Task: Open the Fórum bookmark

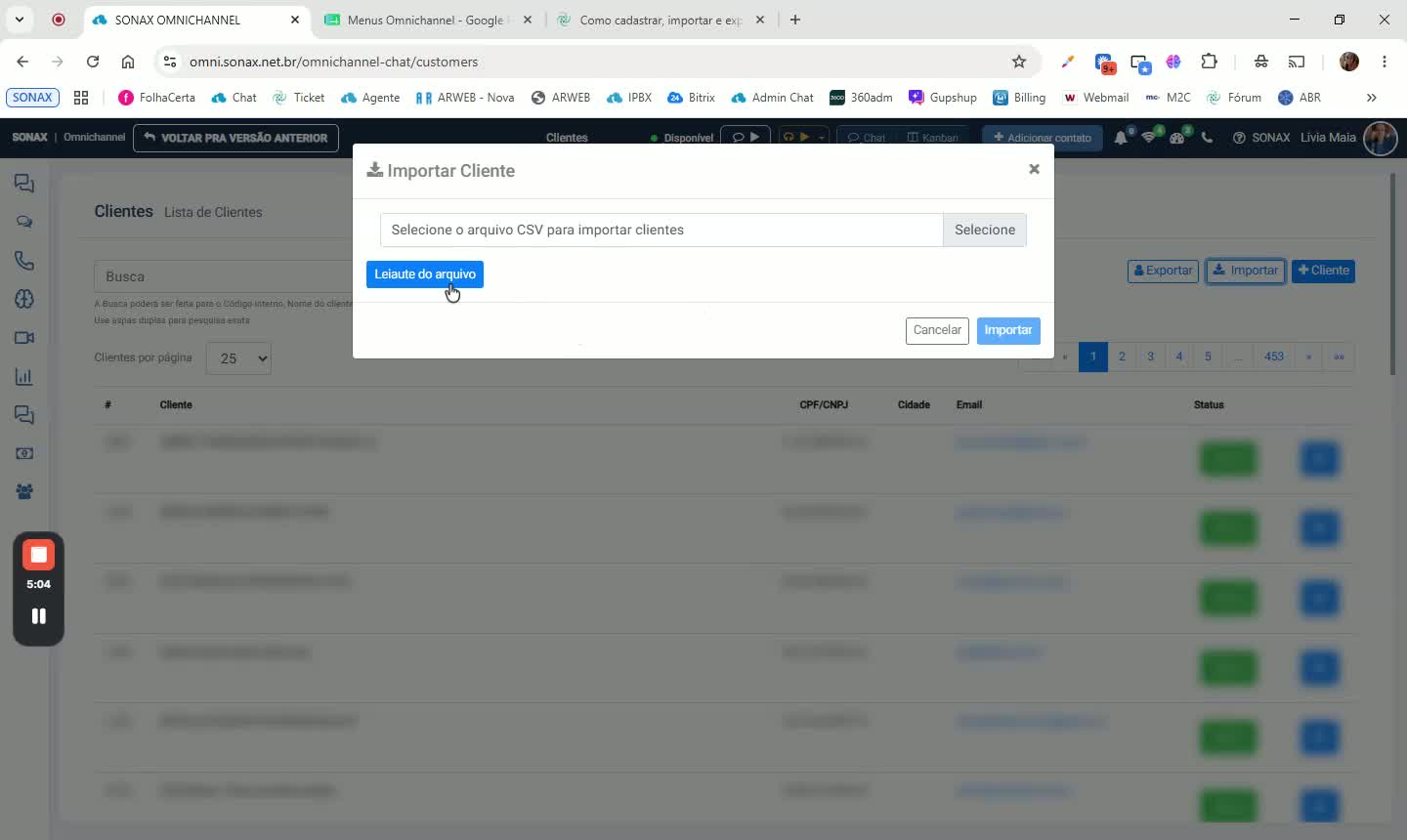Action: [x=1234, y=98]
